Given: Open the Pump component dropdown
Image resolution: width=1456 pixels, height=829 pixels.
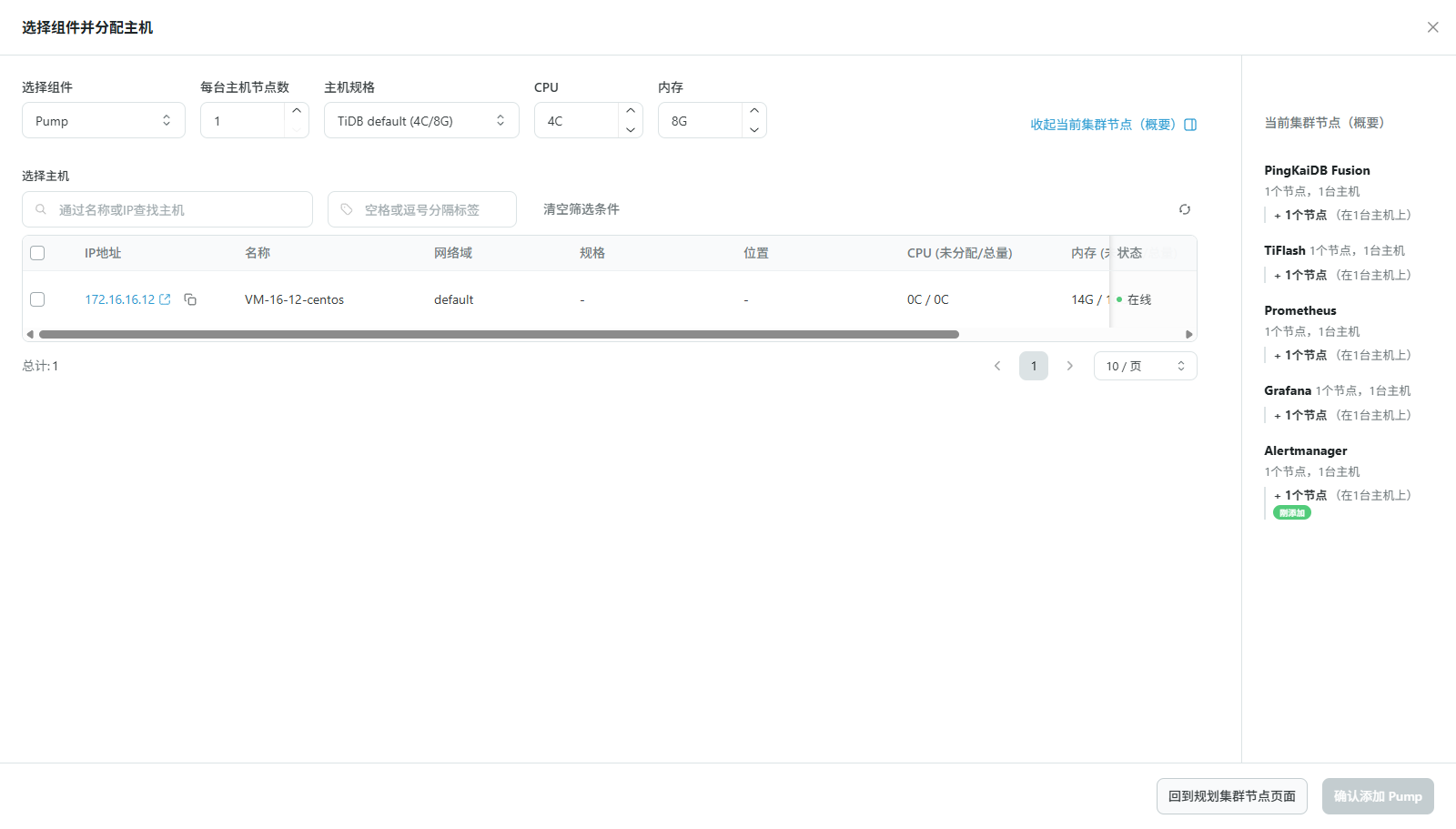Looking at the screenshot, I should [104, 121].
